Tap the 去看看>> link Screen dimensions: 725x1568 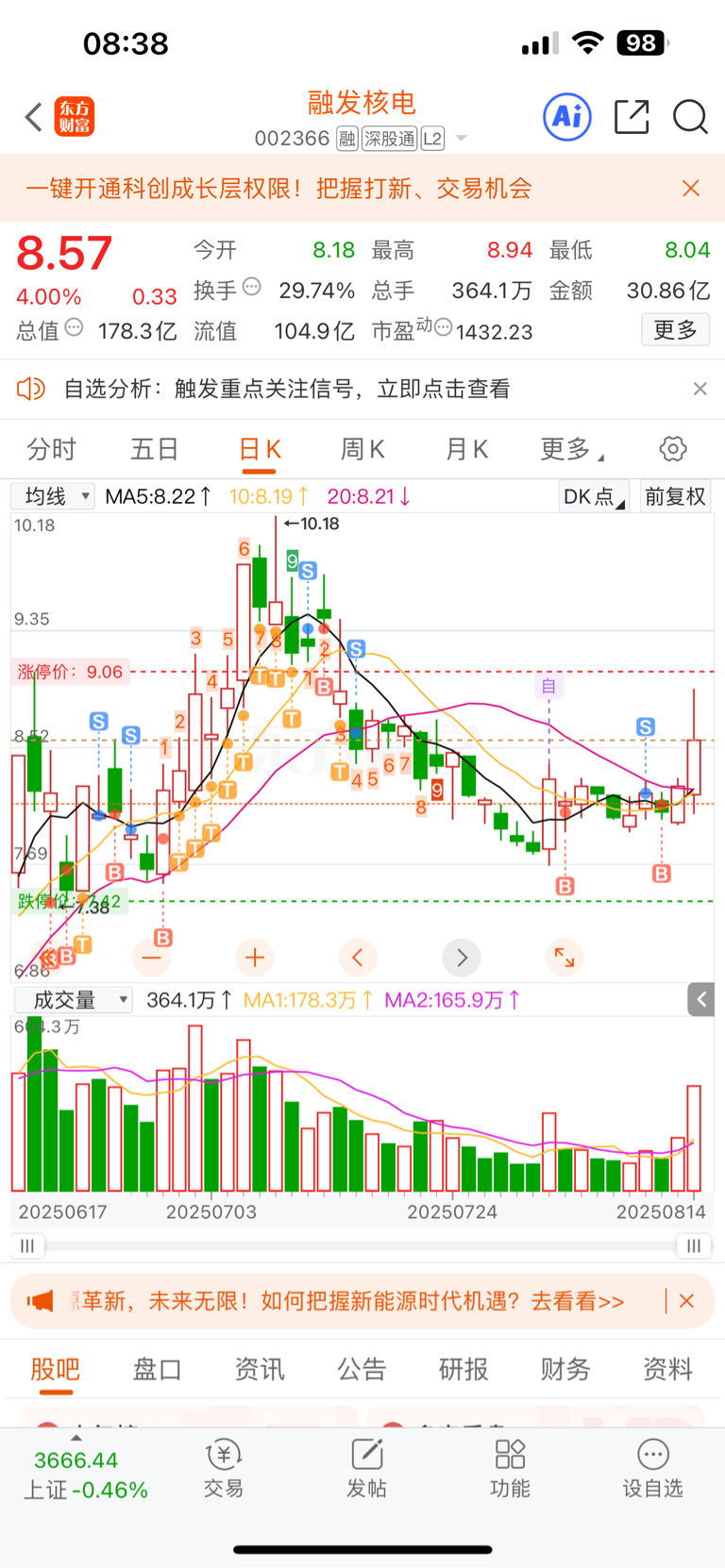coord(578,1302)
